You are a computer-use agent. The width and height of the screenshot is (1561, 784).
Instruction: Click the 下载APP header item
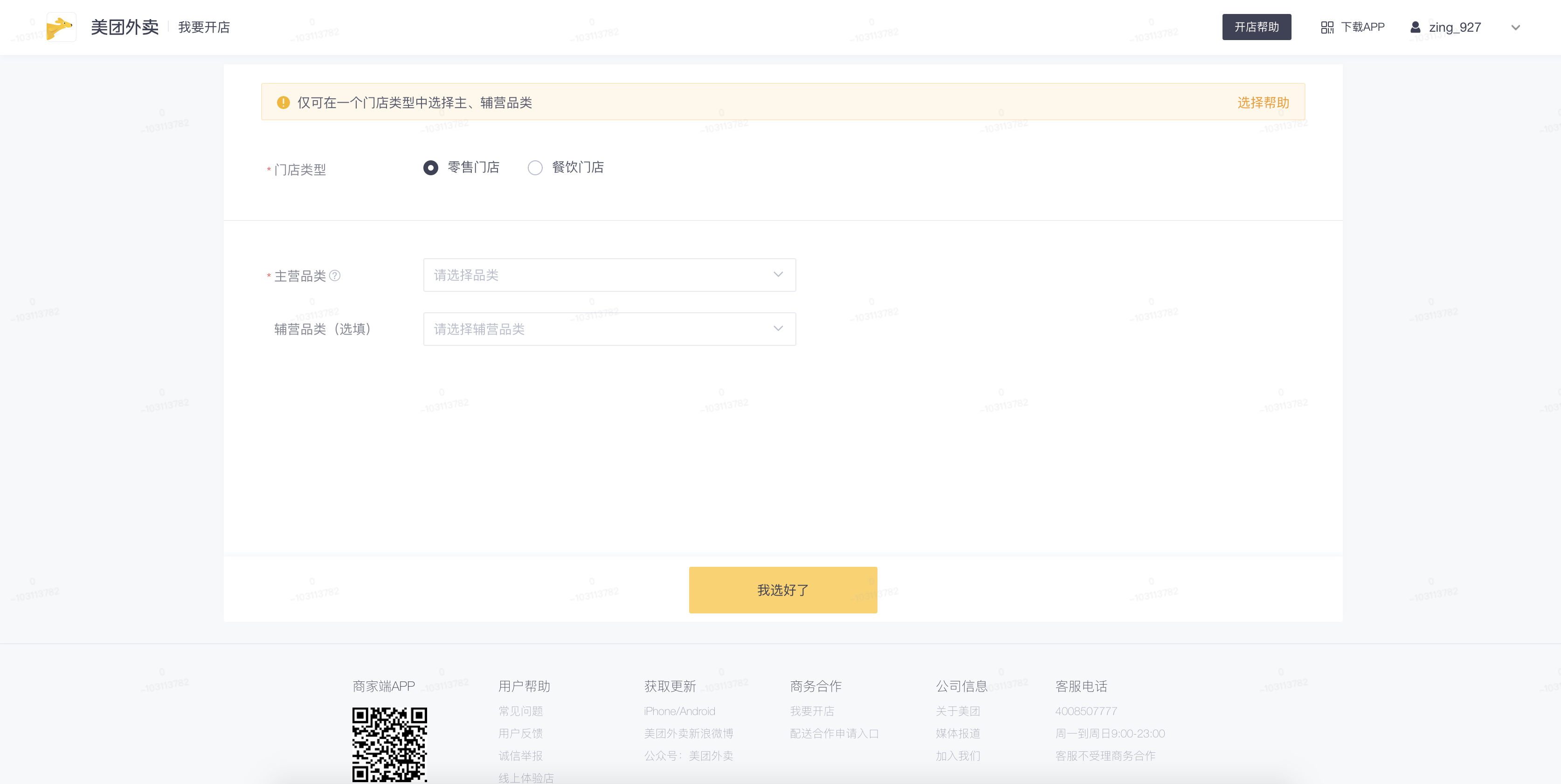[1362, 27]
